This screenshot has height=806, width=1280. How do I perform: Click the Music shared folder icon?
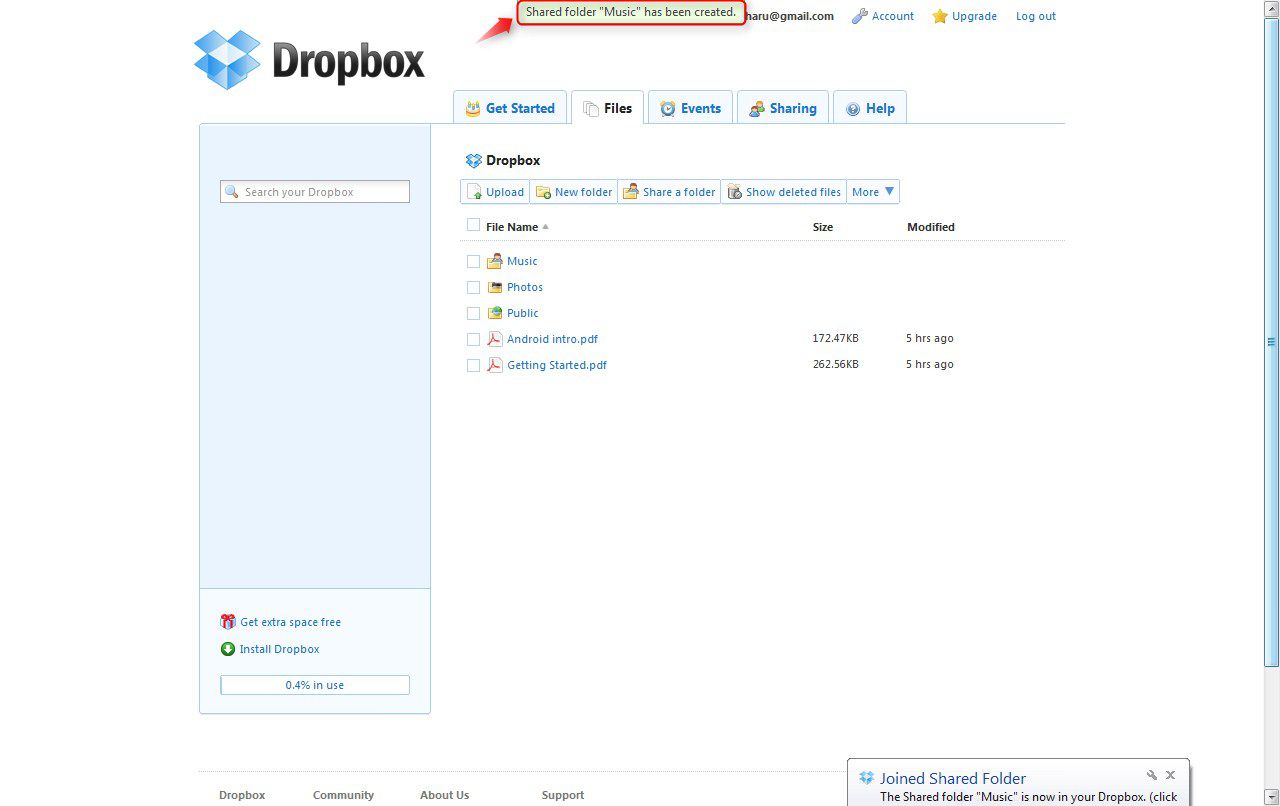click(x=494, y=261)
